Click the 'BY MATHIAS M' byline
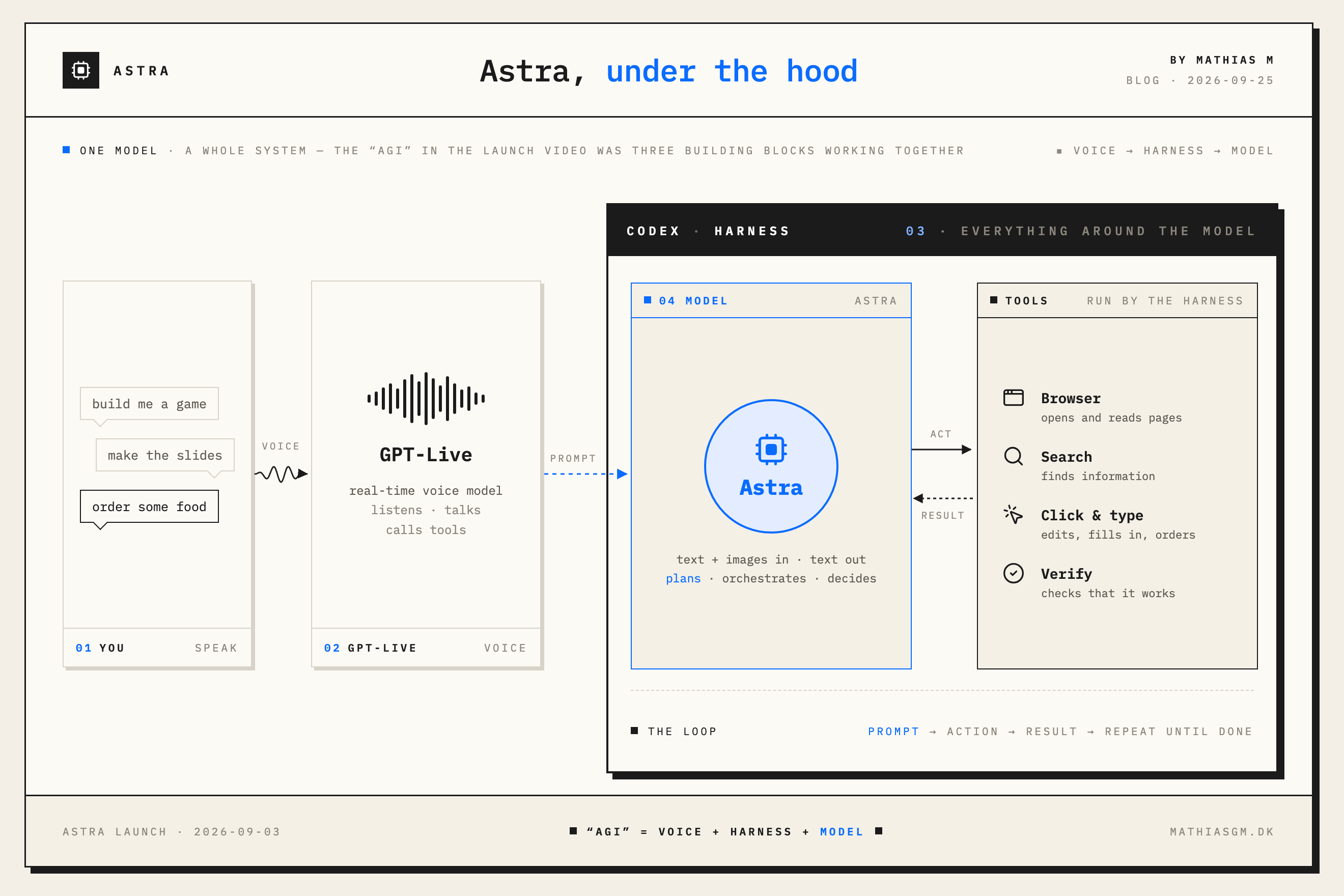 [x=1222, y=60]
